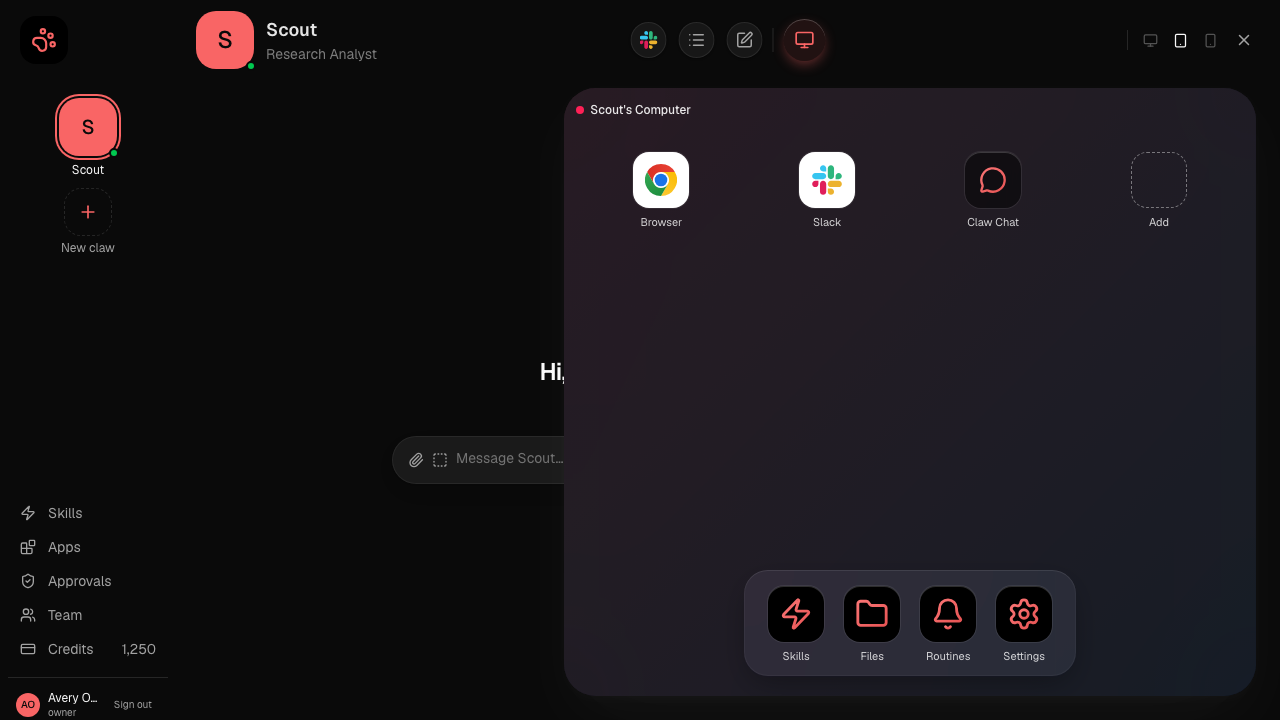The width and height of the screenshot is (1280, 720).
Task: Open Files from the dock
Action: 872,614
